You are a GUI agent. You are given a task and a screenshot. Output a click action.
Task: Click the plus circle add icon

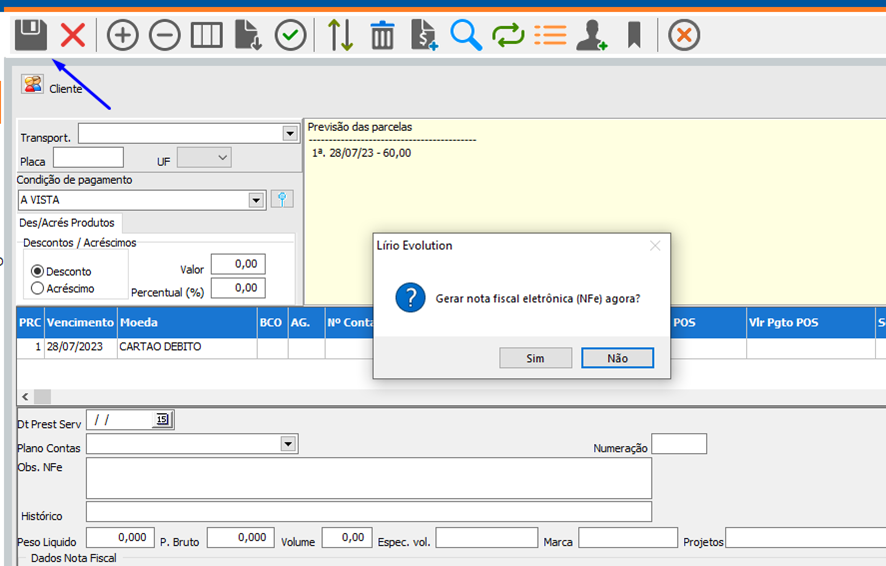(x=122, y=36)
